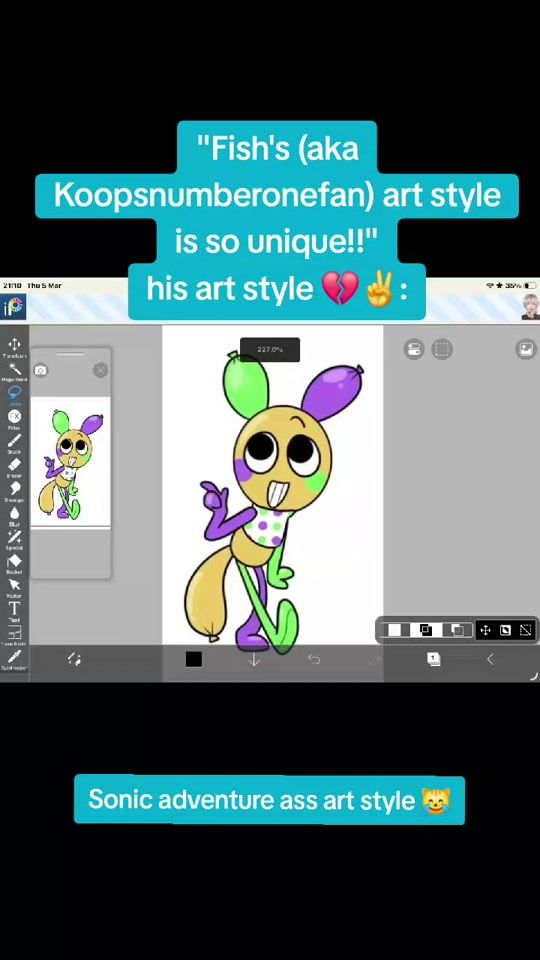
Task: Open the FX Filter tool
Action: [13, 419]
